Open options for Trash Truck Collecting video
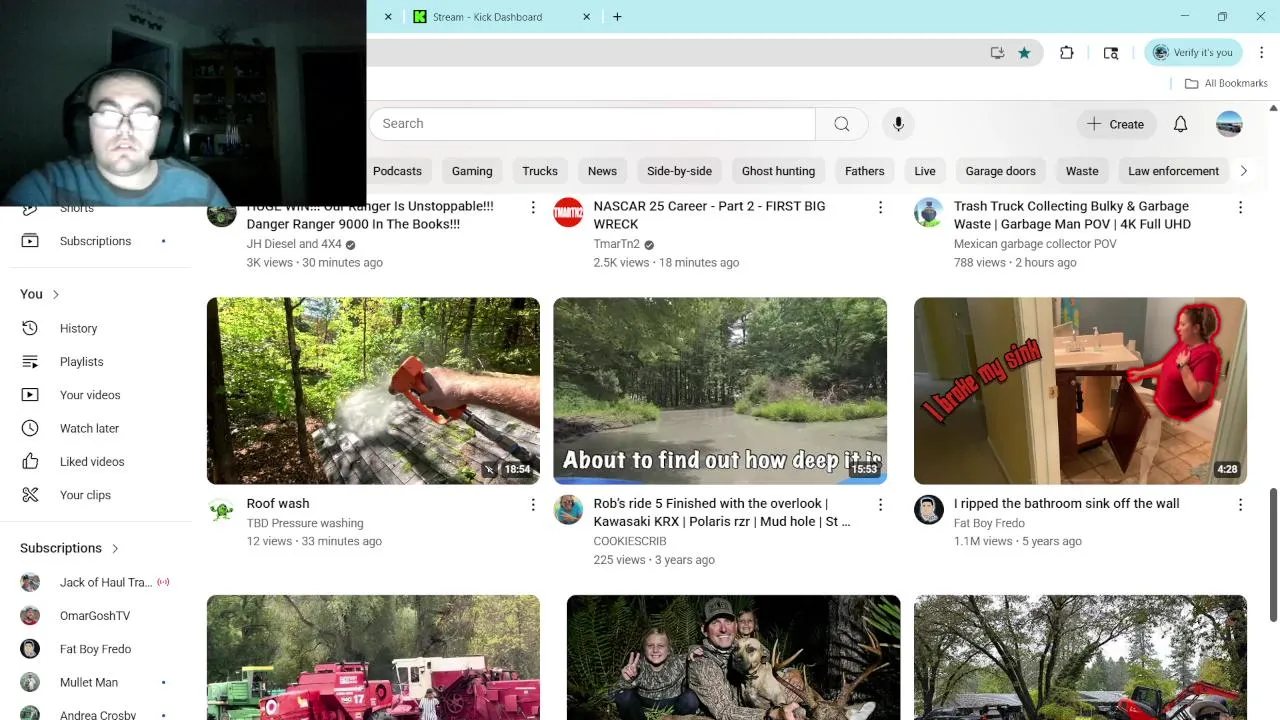 [x=1240, y=207]
